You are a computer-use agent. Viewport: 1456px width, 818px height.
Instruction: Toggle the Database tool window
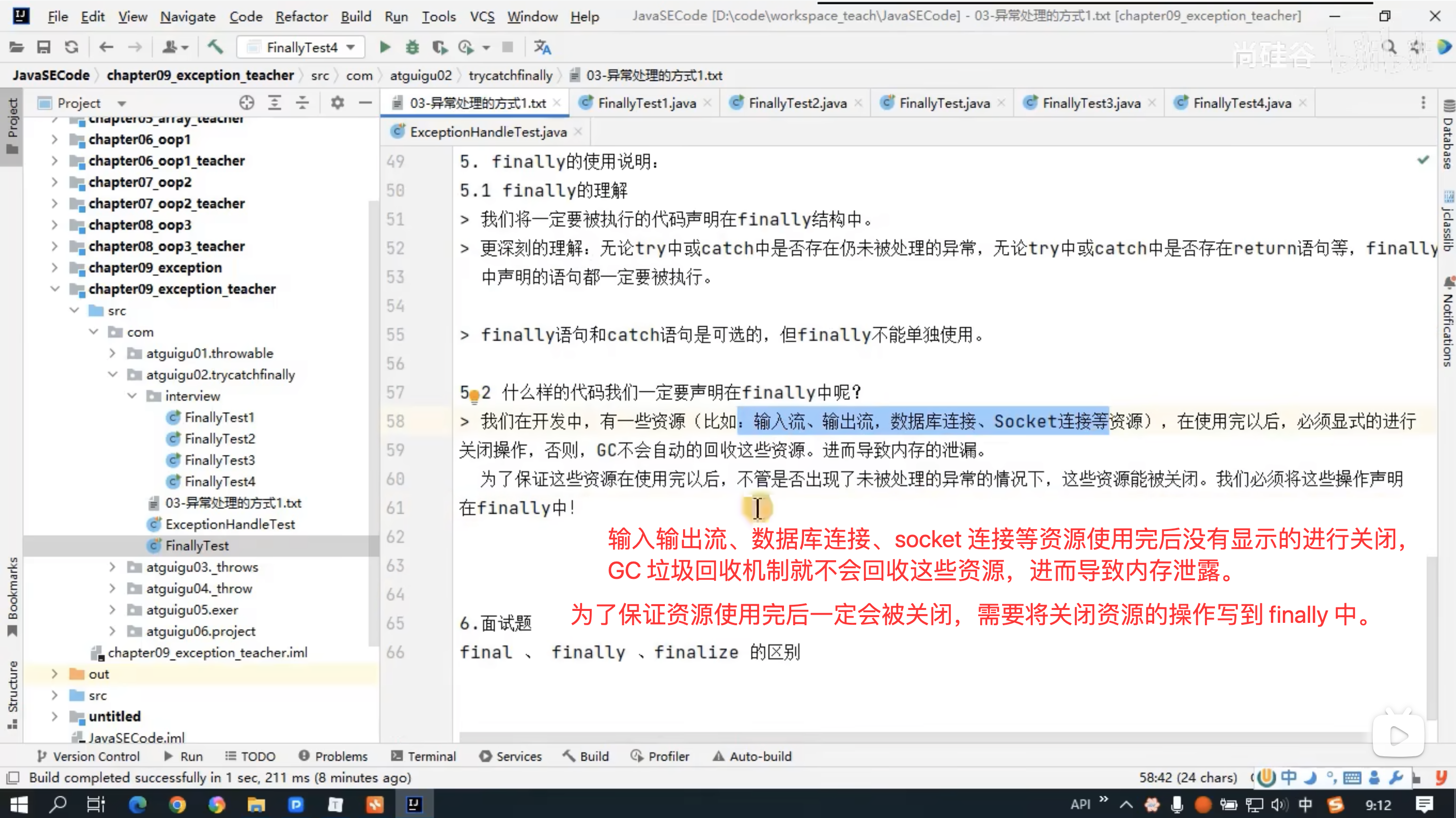coord(1447,136)
